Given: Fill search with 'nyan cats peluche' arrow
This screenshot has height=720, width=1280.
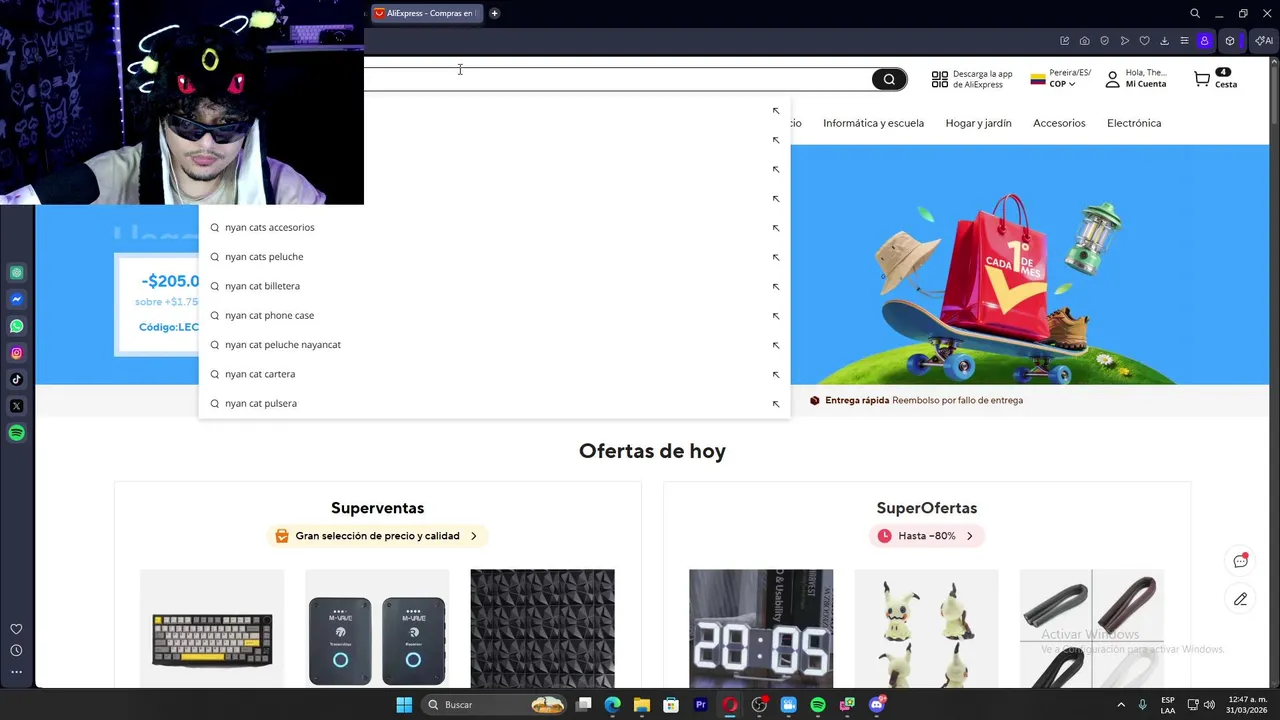Looking at the screenshot, I should (775, 257).
